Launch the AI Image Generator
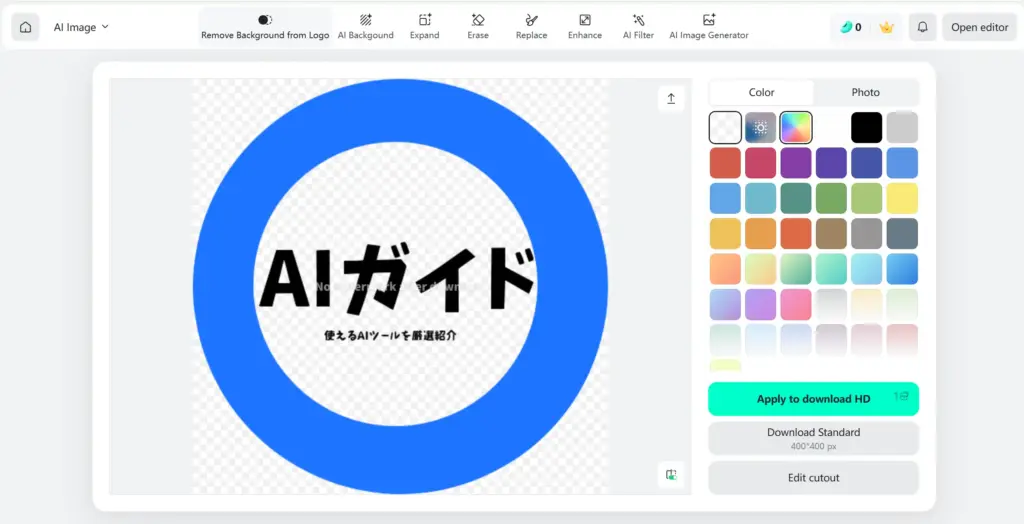1024x524 pixels. [708, 27]
